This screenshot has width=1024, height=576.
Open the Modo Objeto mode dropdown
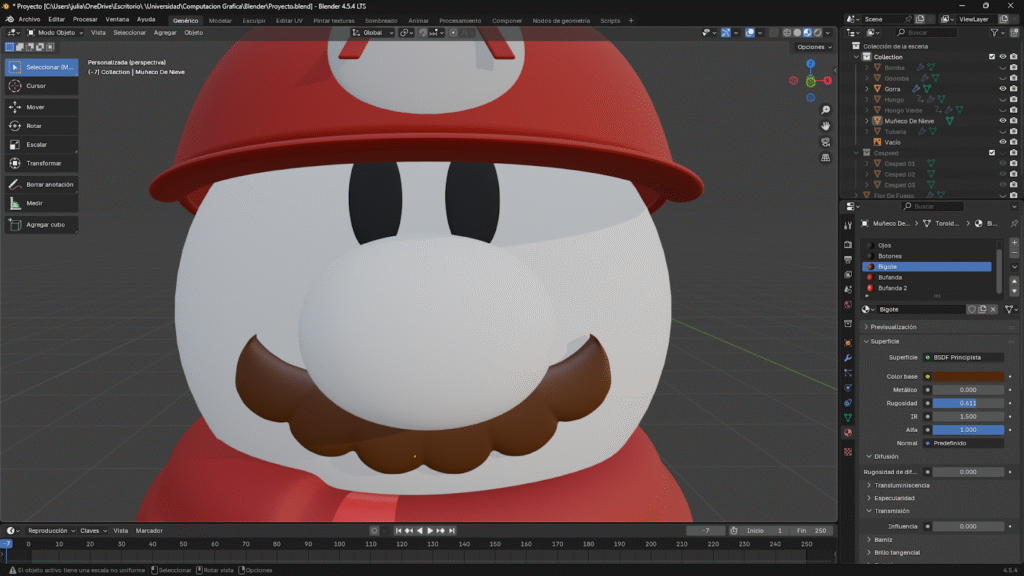(x=57, y=32)
